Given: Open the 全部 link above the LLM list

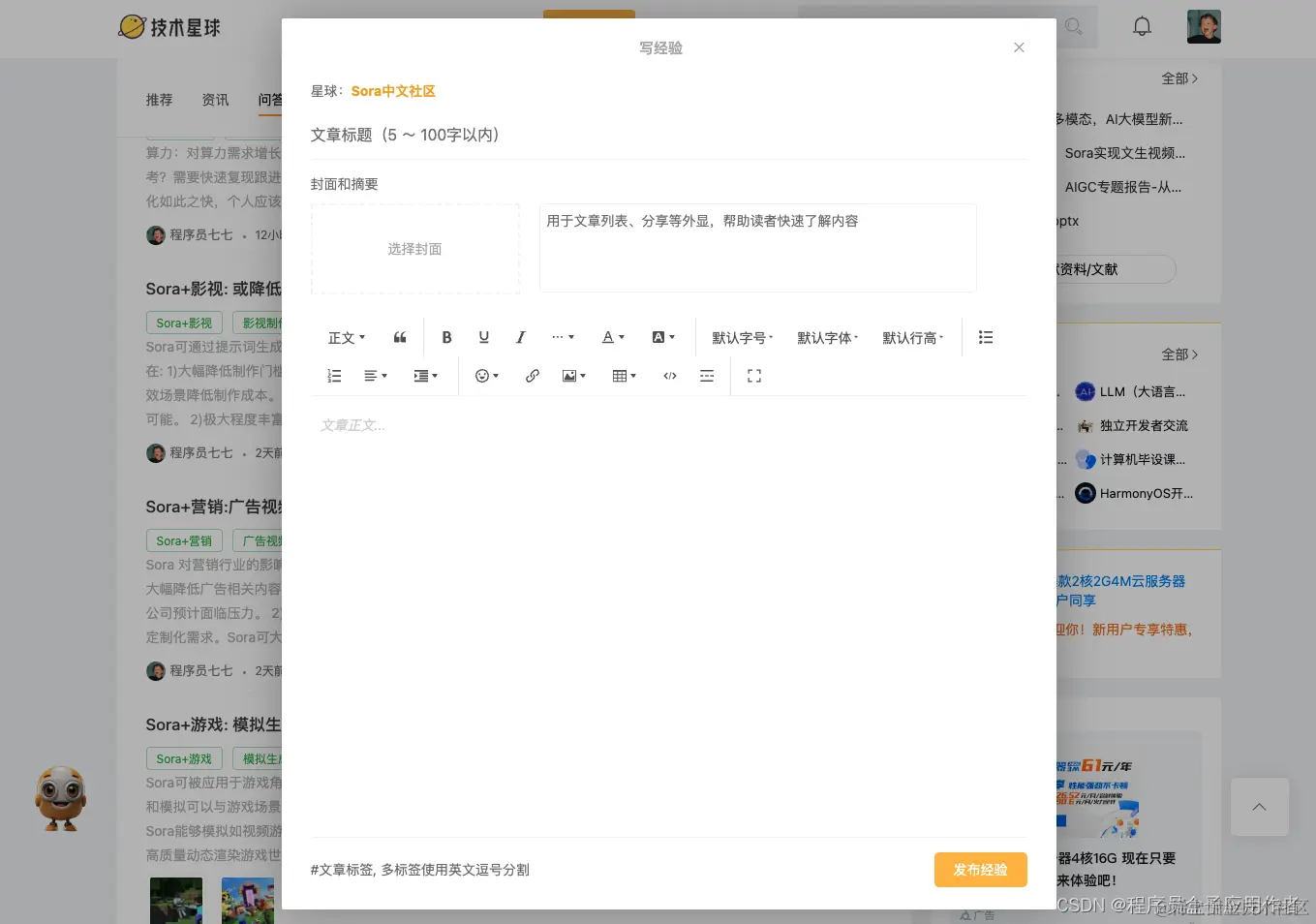Looking at the screenshot, I should pos(1179,354).
